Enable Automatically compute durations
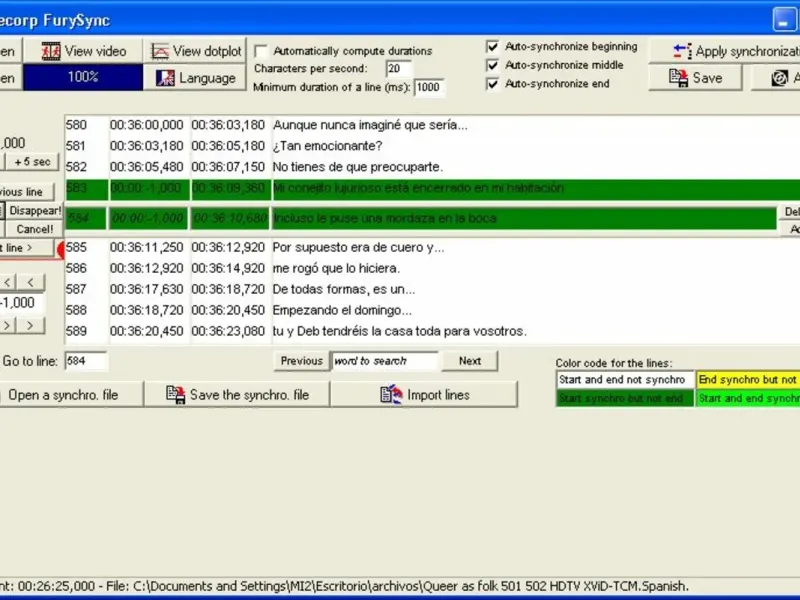 click(x=261, y=51)
